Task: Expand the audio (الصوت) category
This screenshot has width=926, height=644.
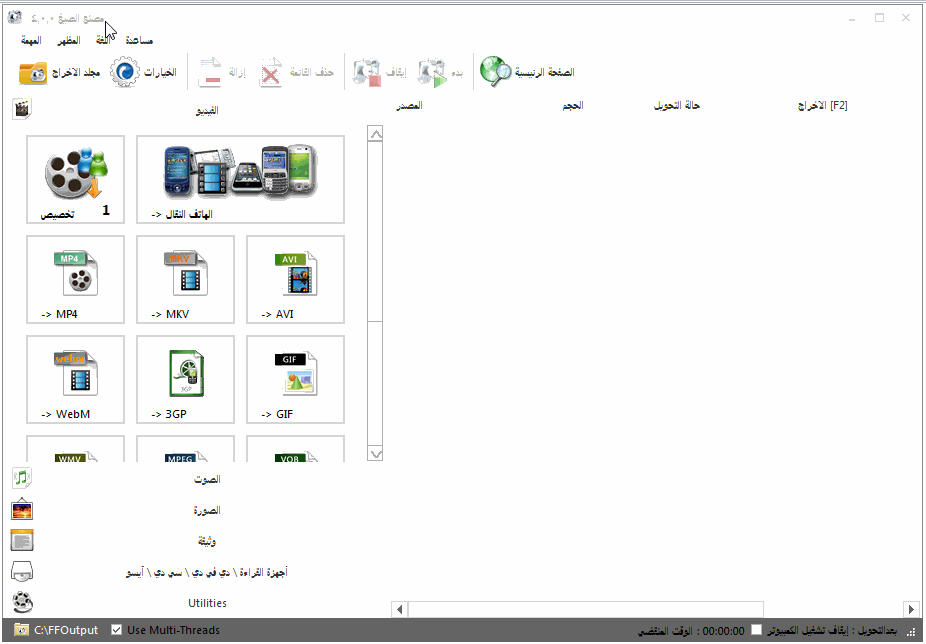Action: click(x=207, y=479)
